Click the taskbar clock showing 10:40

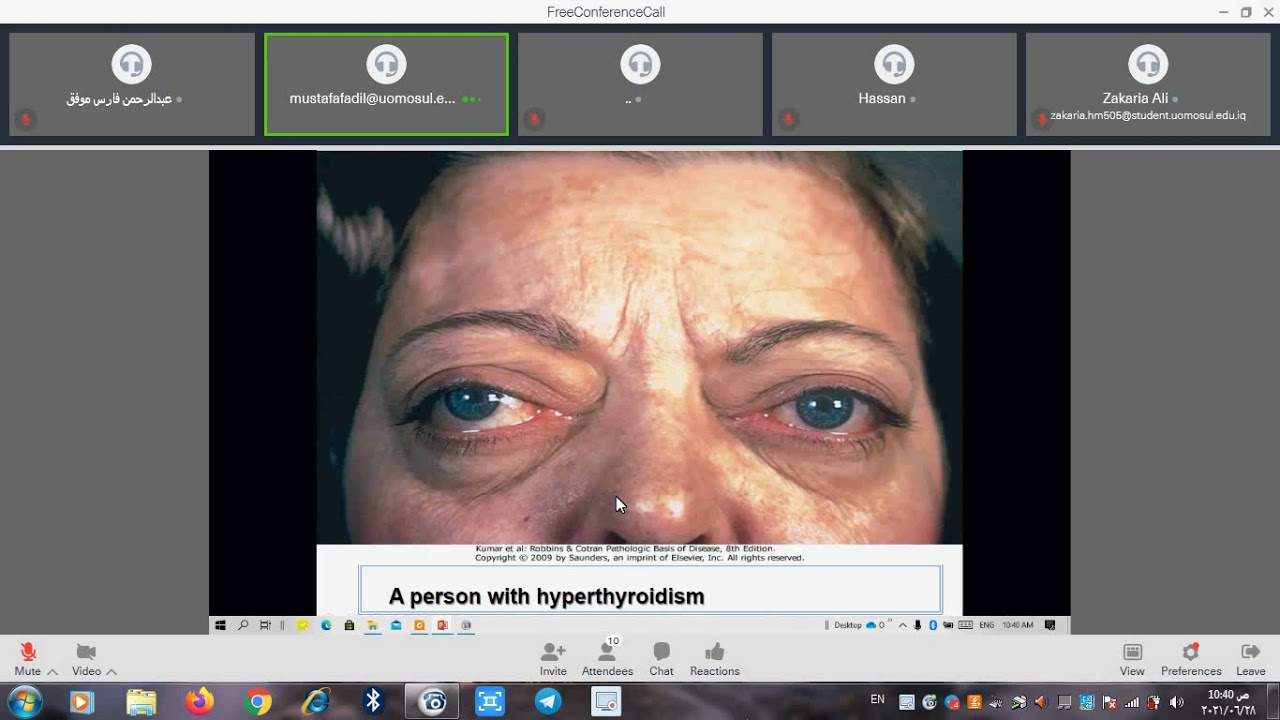pyautogui.click(x=1227, y=702)
